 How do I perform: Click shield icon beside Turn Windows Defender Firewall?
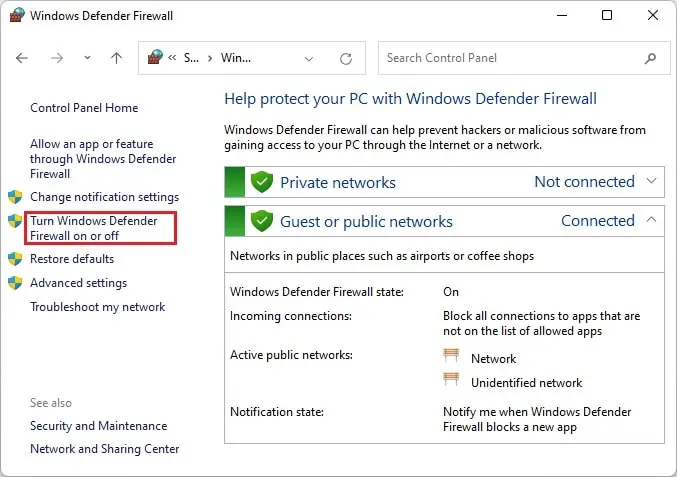point(15,221)
